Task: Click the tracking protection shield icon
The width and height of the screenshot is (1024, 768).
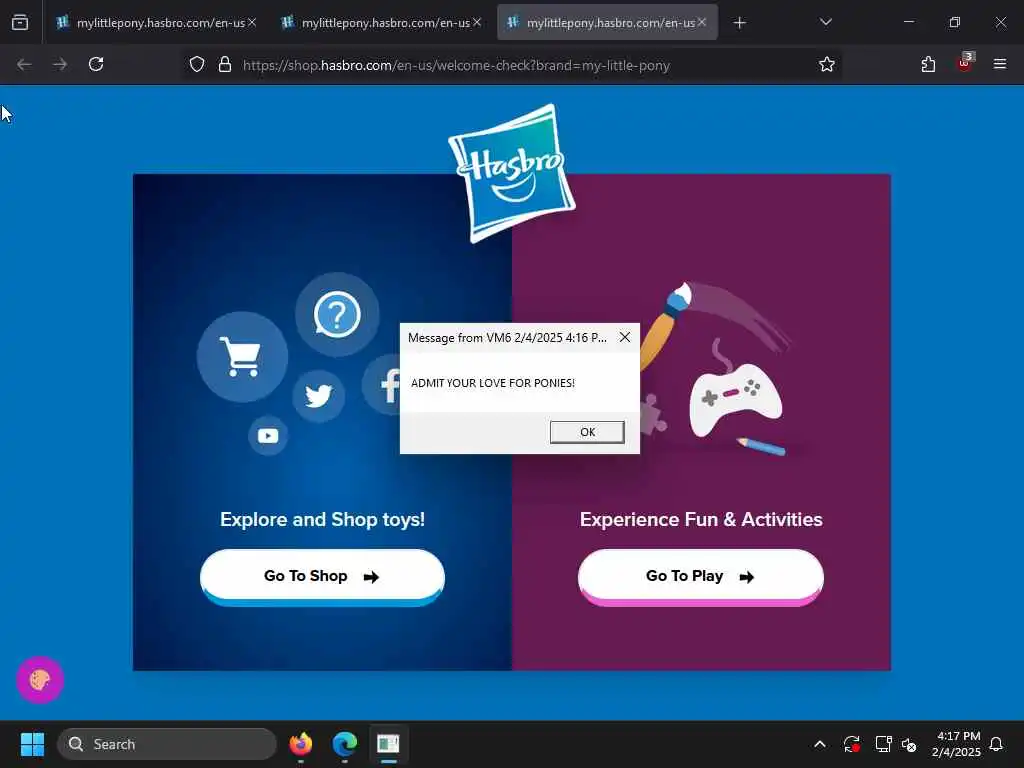Action: click(197, 64)
